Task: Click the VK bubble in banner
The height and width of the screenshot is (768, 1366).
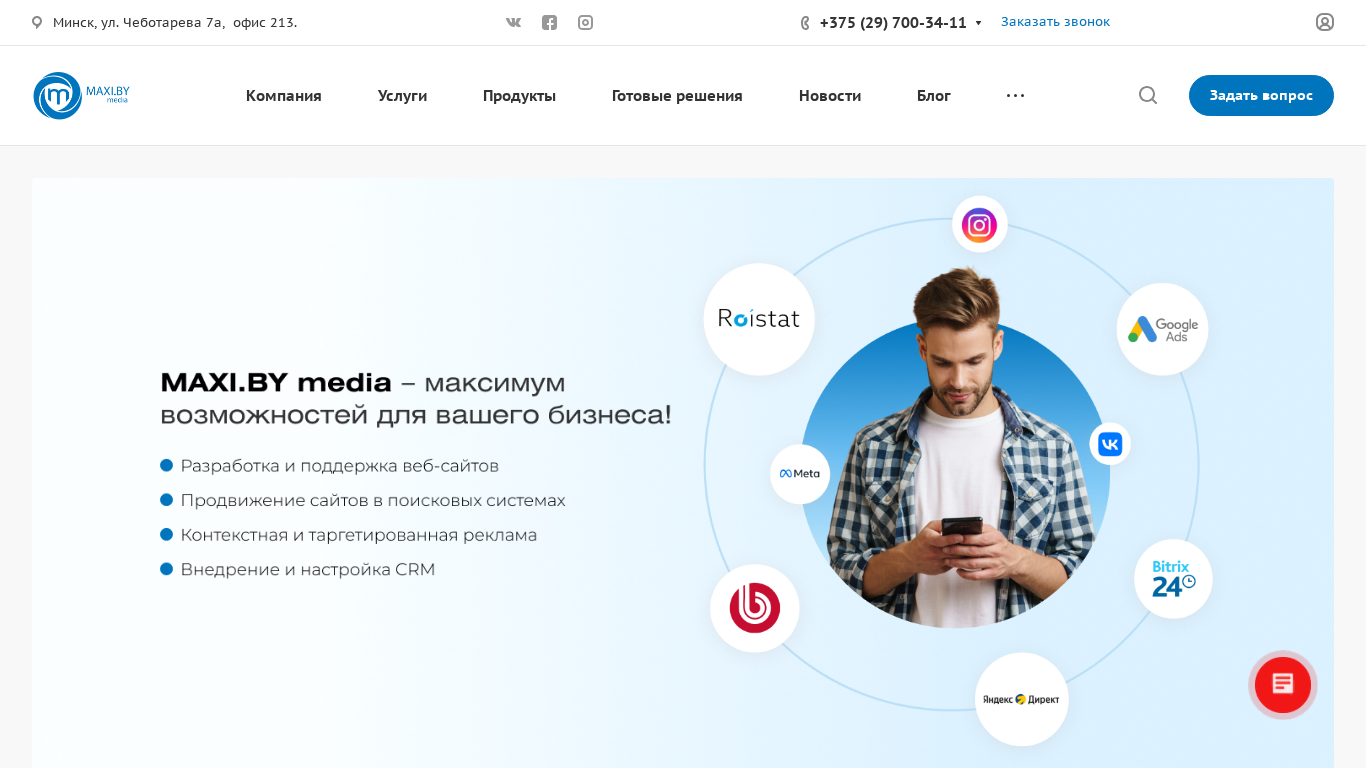Action: pyautogui.click(x=1110, y=444)
